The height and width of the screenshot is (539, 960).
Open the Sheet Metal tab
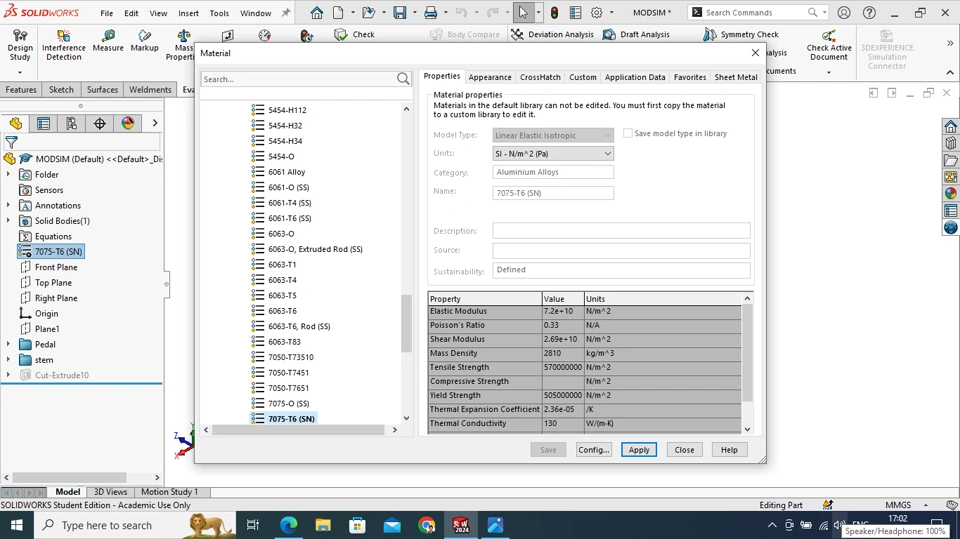(736, 77)
